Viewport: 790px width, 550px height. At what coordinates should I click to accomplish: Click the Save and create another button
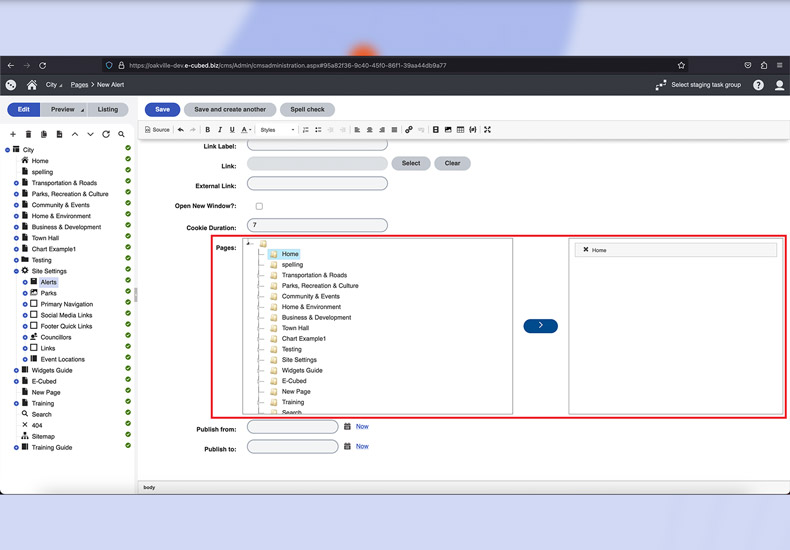(230, 109)
